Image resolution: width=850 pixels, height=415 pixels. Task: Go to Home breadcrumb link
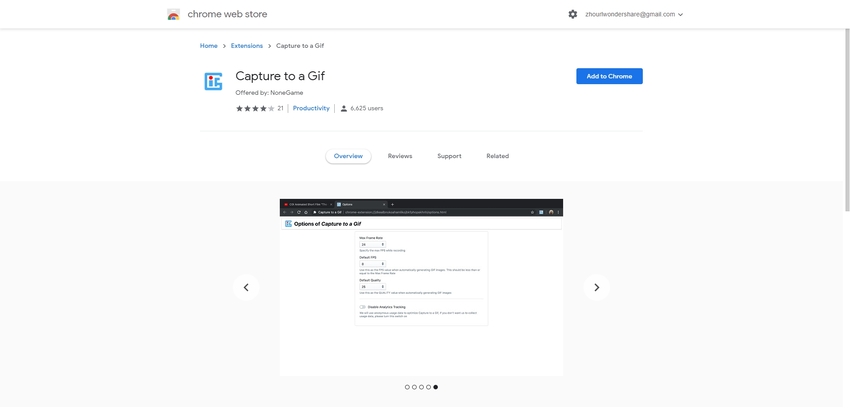(208, 46)
